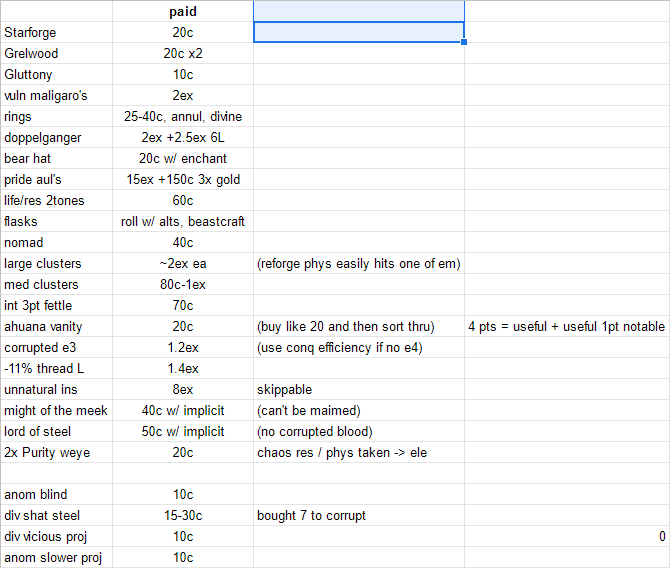Select the 'ahuana vanity' cell
The image size is (670, 568).
[x=56, y=326]
